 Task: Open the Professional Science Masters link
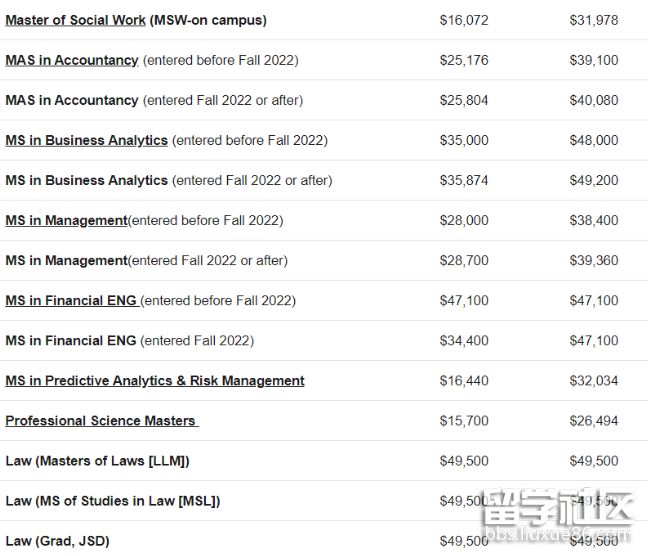coord(100,421)
